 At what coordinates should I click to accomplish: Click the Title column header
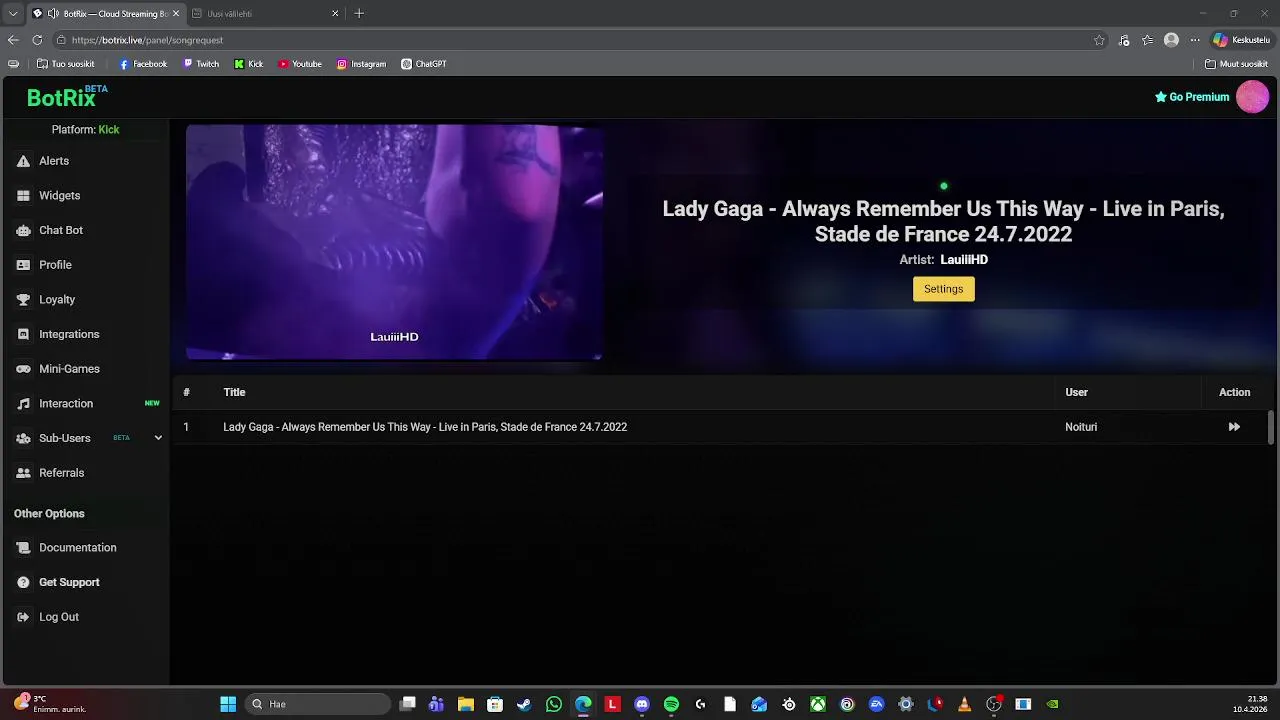(x=234, y=392)
